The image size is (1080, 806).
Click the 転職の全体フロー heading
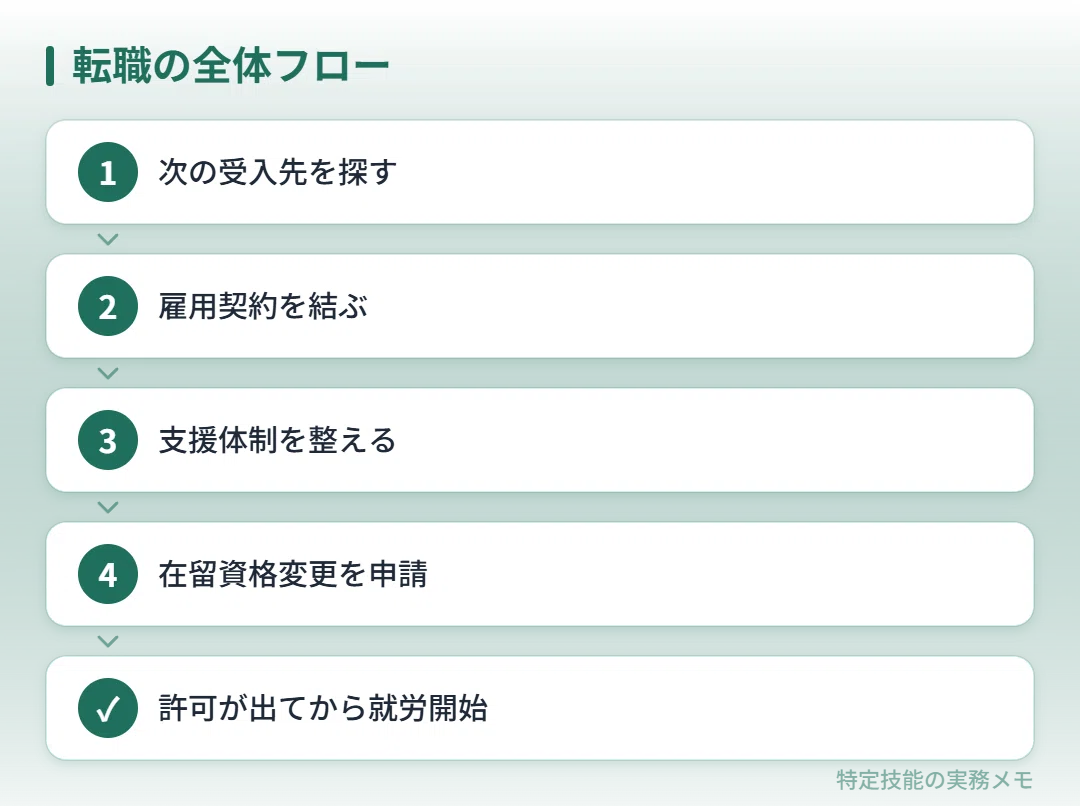click(231, 66)
